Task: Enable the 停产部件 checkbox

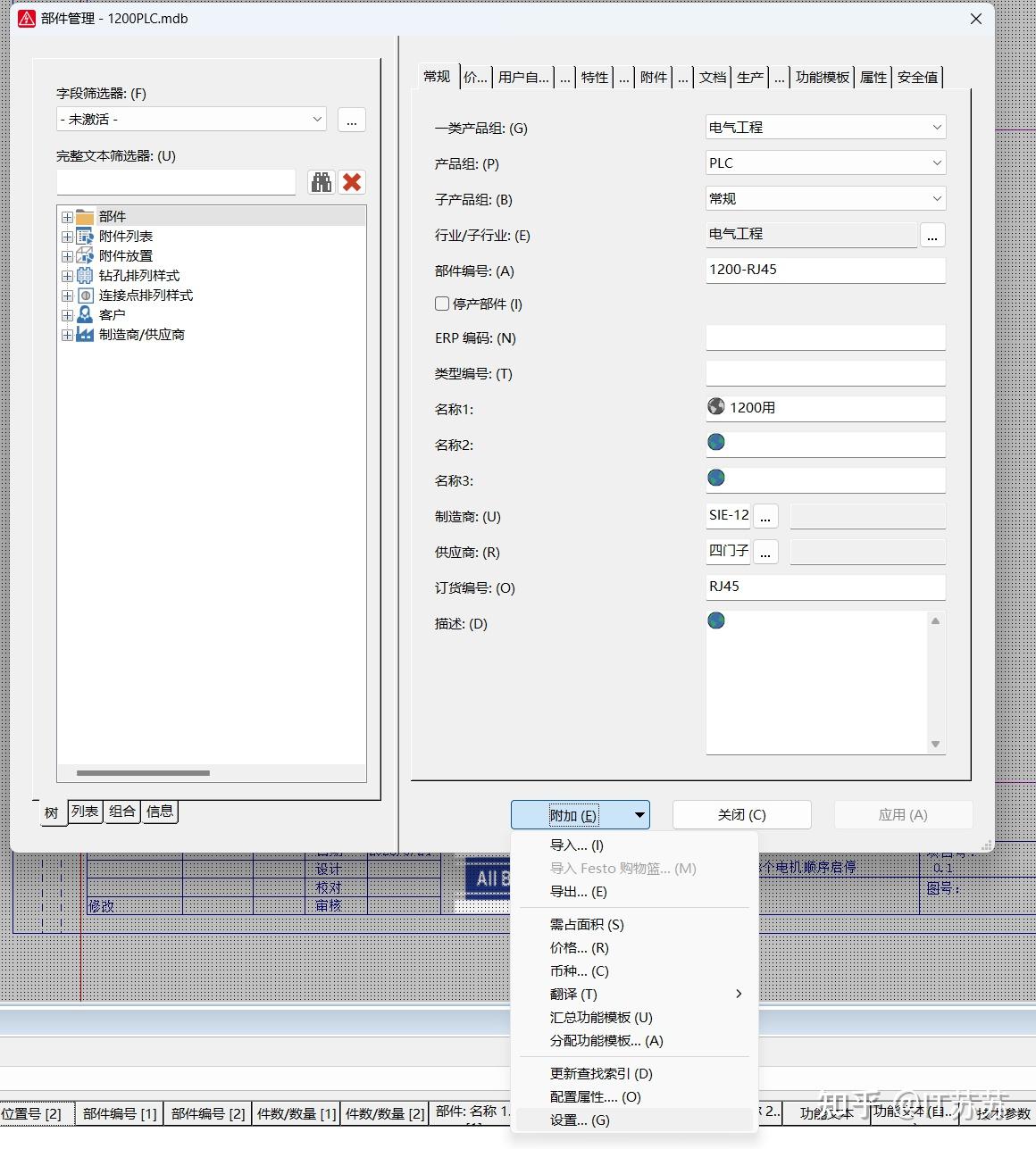Action: (442, 304)
